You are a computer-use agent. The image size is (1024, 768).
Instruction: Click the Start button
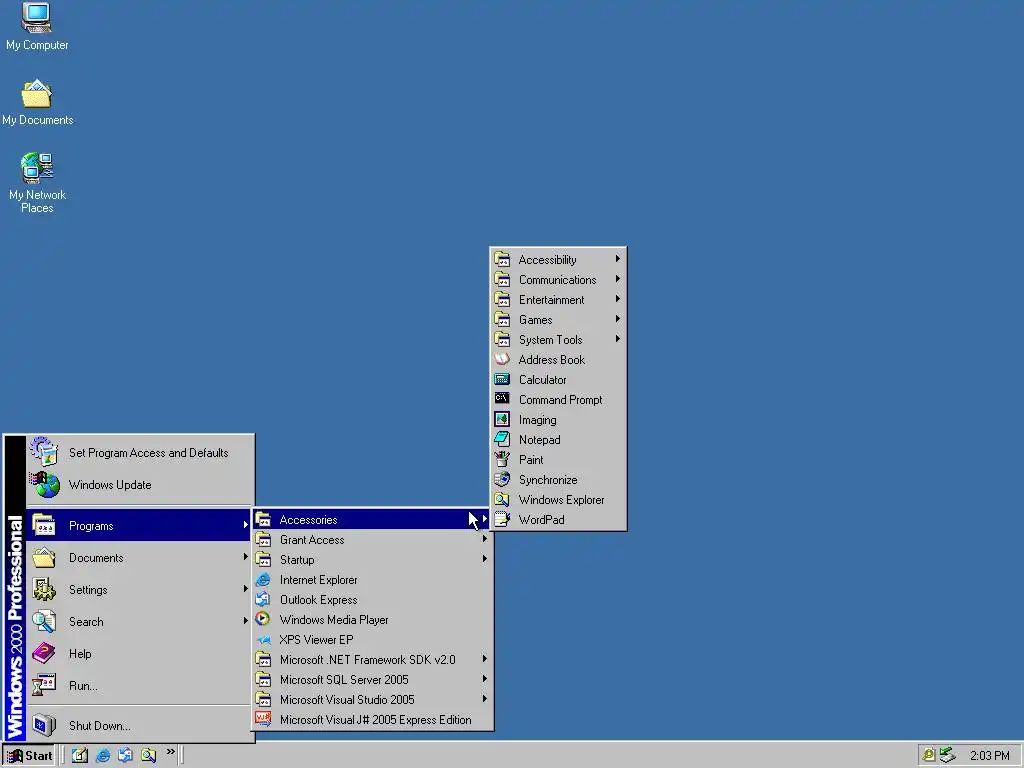point(29,756)
